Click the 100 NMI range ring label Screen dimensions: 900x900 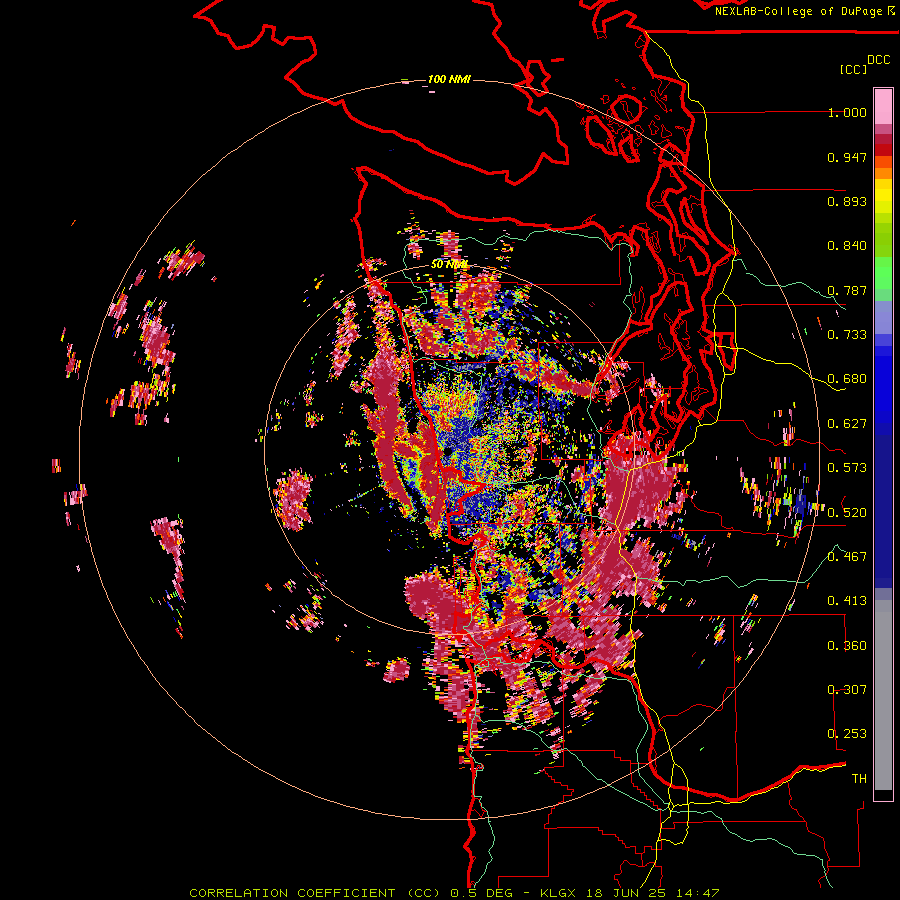click(x=449, y=79)
